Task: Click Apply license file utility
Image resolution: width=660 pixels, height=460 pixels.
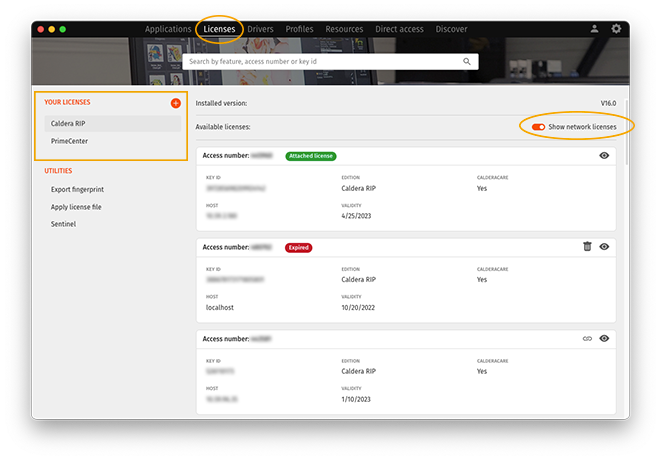Action: [x=76, y=207]
